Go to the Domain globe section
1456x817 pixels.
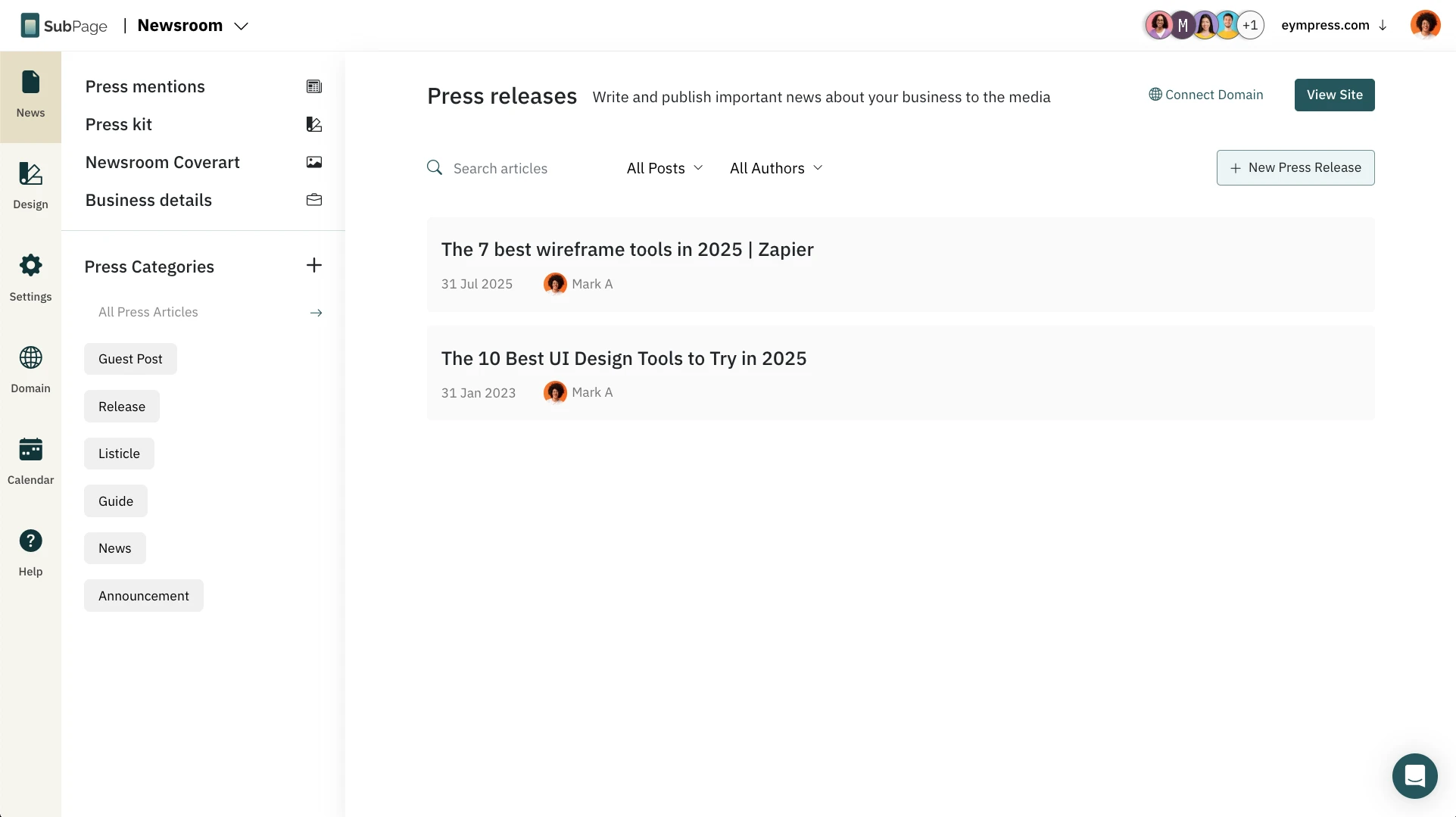coord(30,370)
